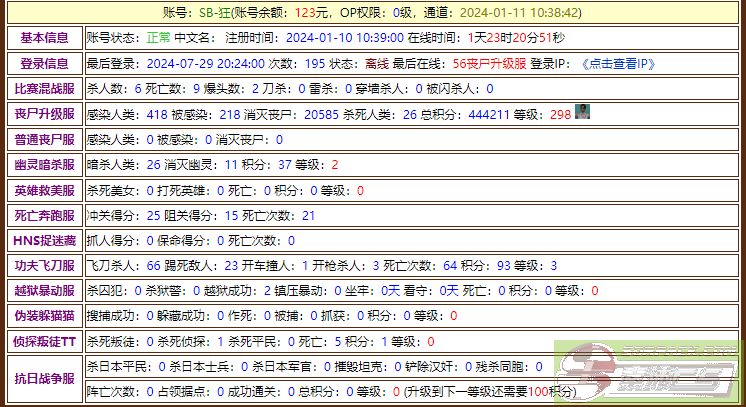Click the 总积分 value 444211

coord(489,114)
